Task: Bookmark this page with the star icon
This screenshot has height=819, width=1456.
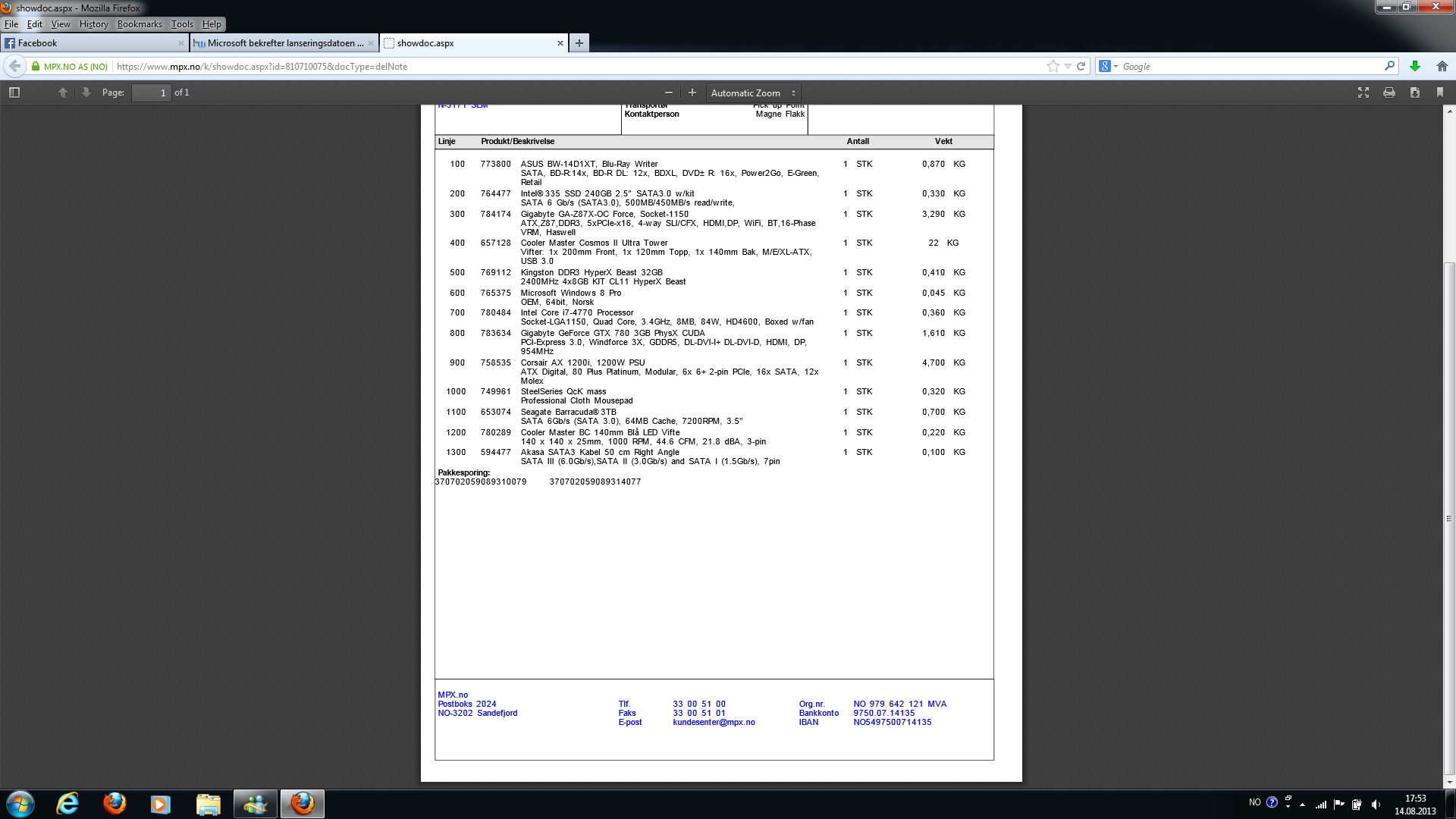Action: 1053,67
